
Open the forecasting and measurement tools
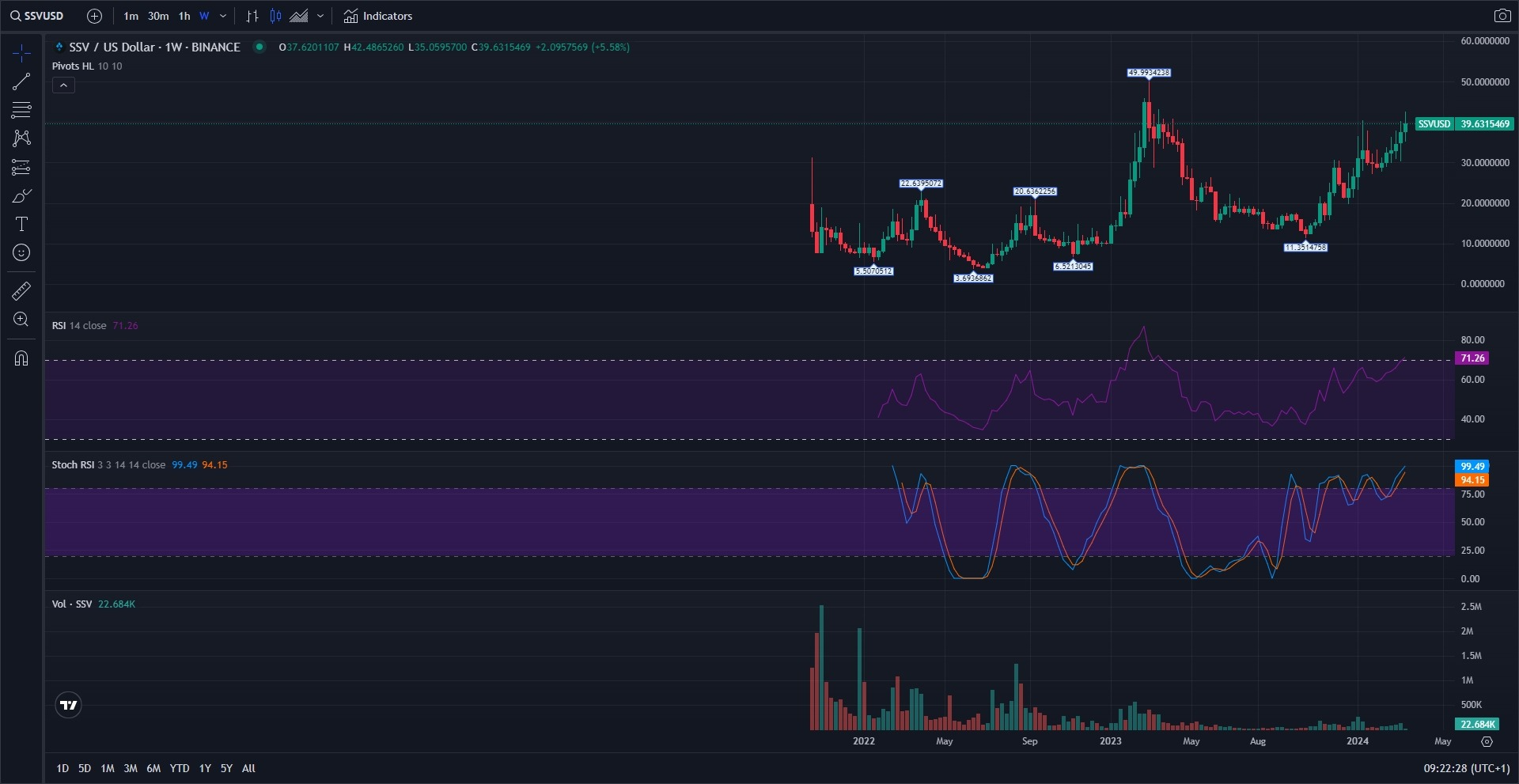point(21,167)
